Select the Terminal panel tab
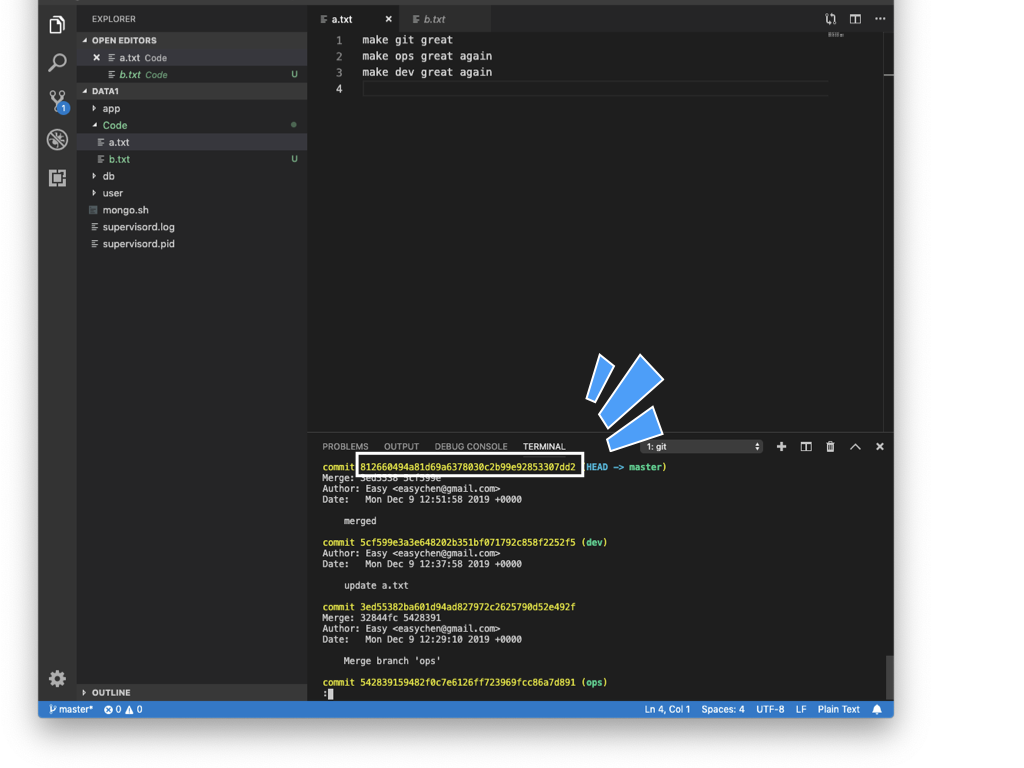This screenshot has width=1024, height=768. (x=544, y=447)
